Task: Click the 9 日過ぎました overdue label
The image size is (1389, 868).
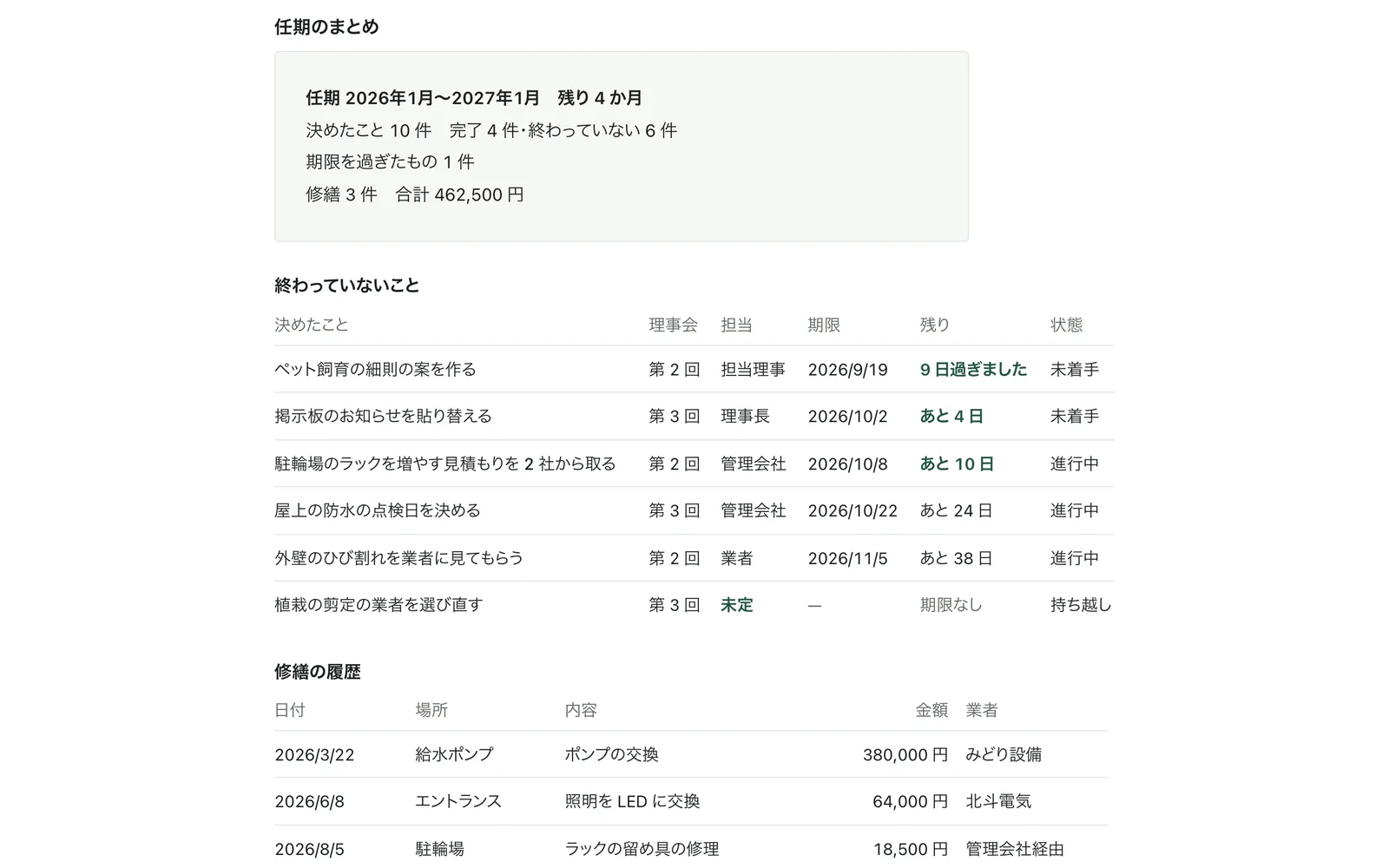Action: coord(973,369)
